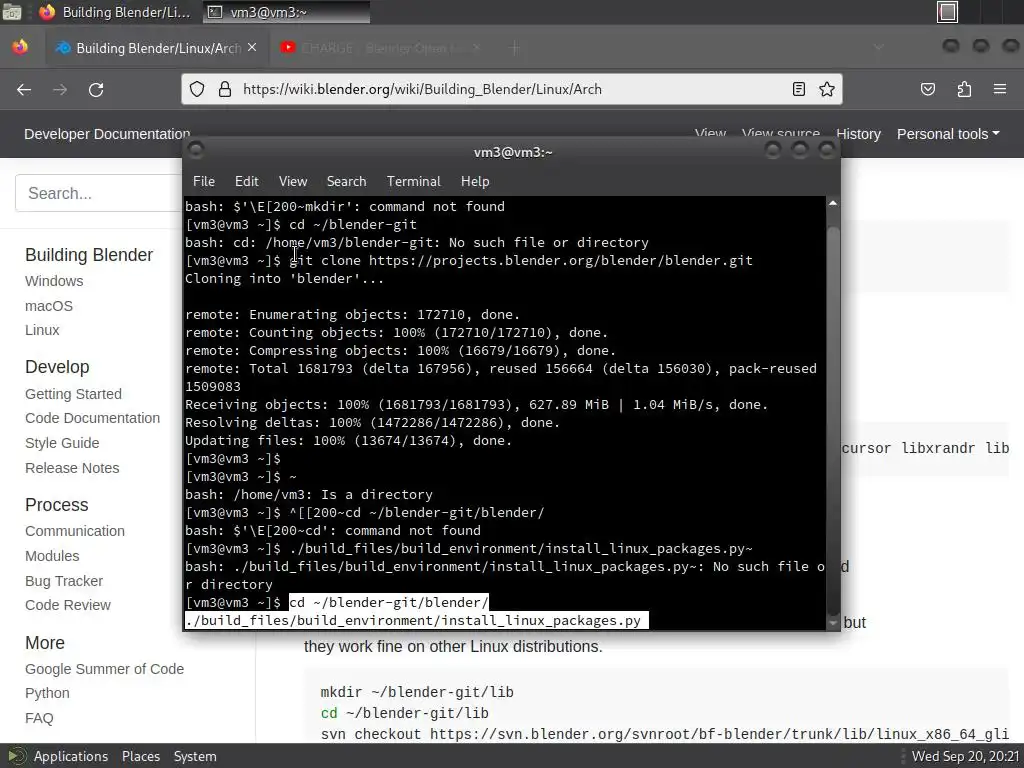
Task: Open the Modules sidebar link
Action: click(52, 556)
